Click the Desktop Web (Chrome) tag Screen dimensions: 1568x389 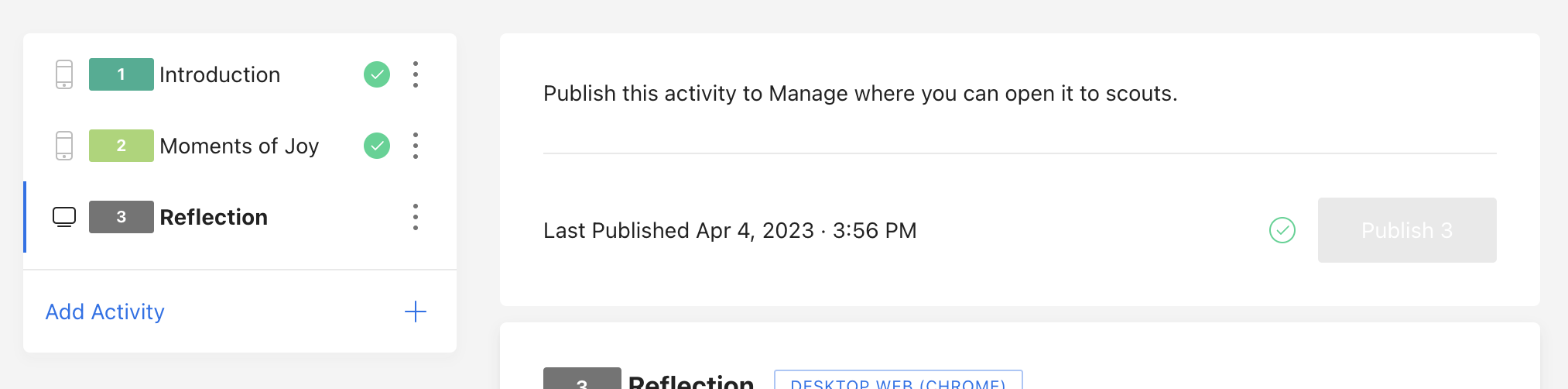(899, 380)
